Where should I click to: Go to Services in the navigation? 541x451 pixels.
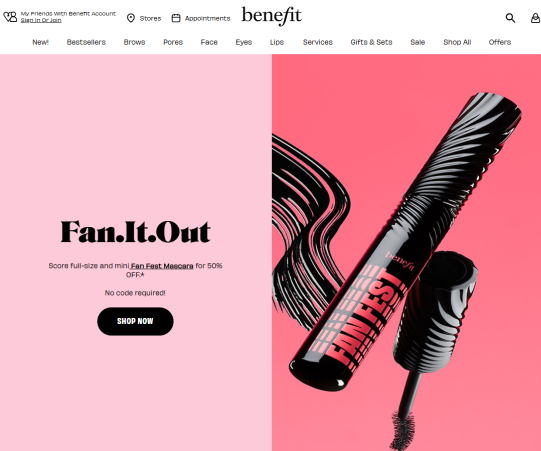click(x=318, y=42)
